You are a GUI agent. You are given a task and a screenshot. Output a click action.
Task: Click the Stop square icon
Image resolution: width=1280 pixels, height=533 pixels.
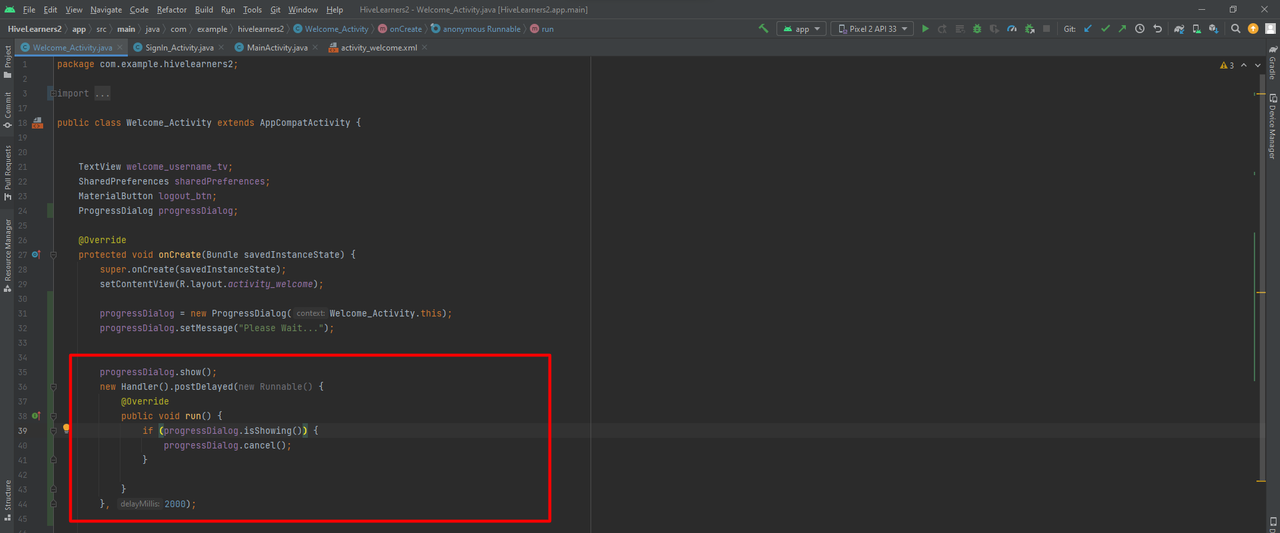(x=1047, y=29)
